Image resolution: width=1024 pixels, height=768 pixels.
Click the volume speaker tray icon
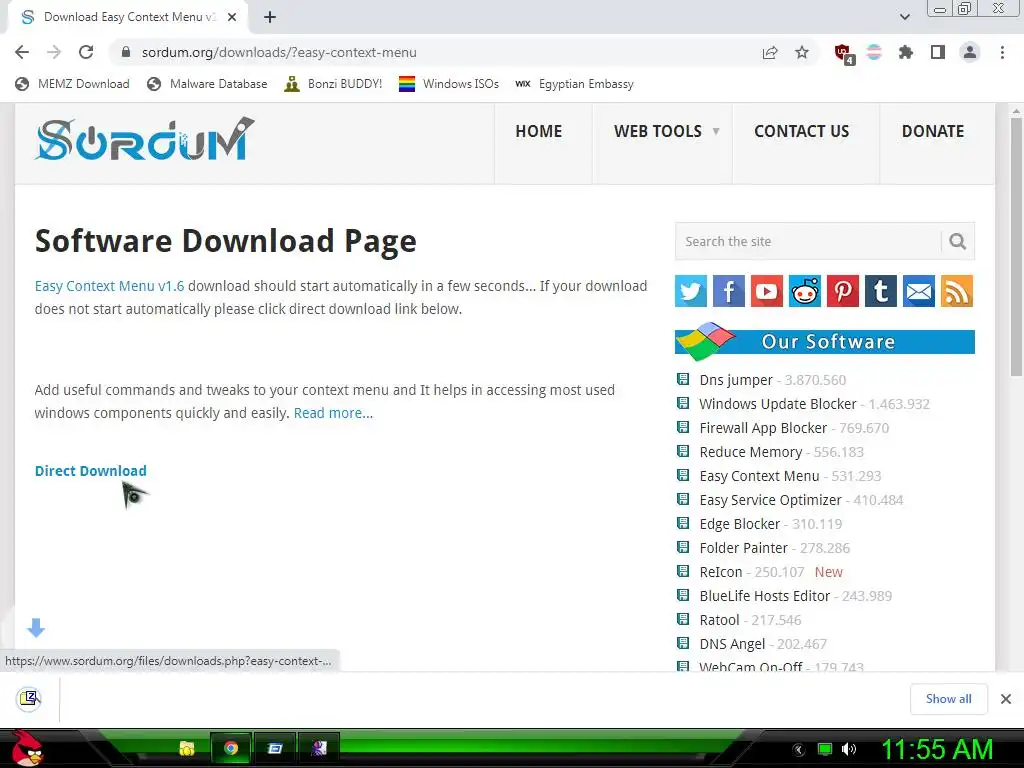tap(849, 749)
